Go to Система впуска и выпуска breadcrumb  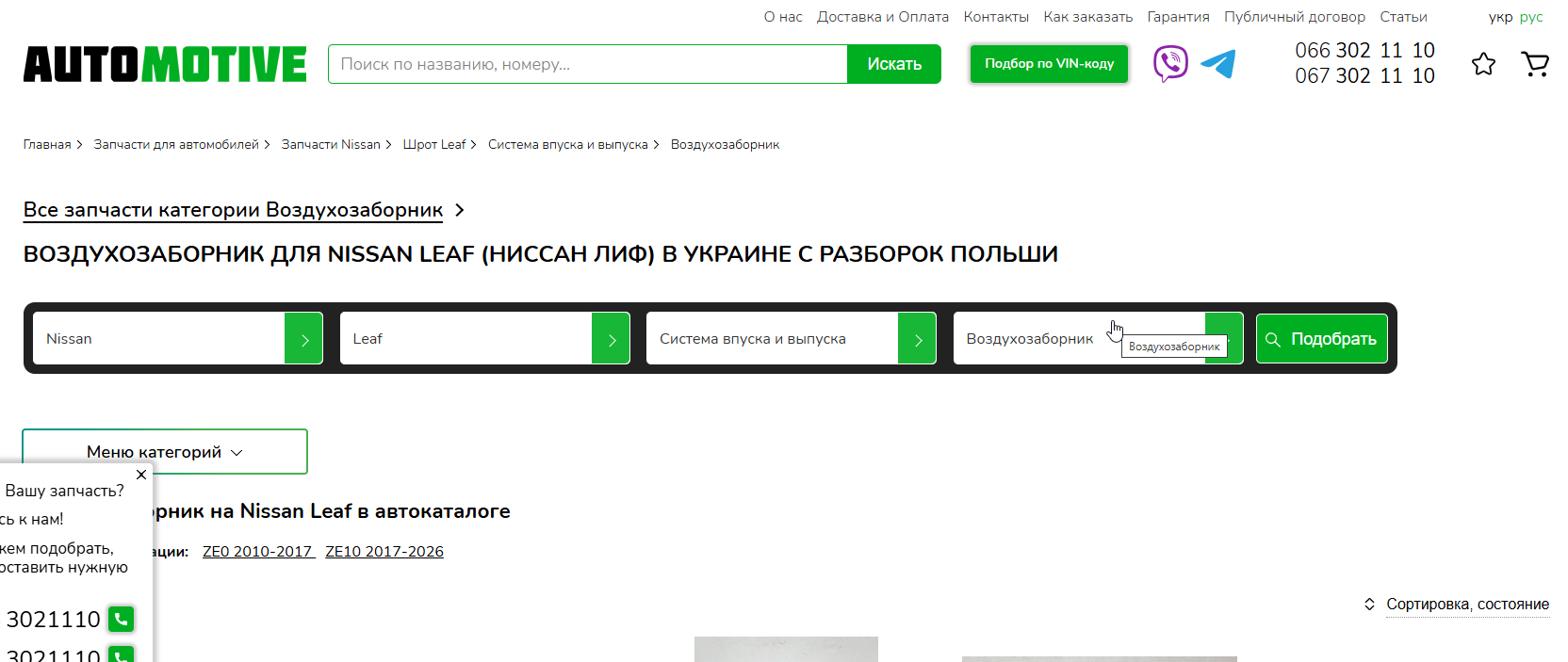(568, 145)
